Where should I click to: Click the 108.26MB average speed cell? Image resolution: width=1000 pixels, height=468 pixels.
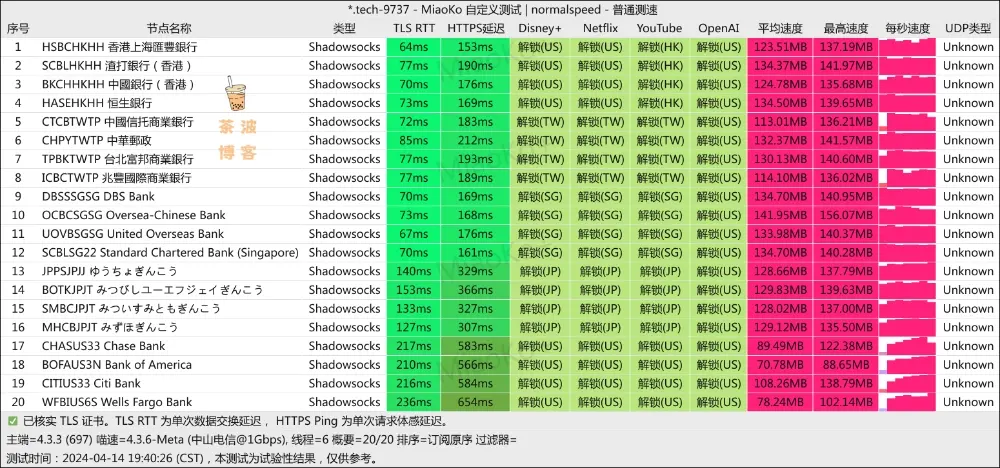pos(780,383)
